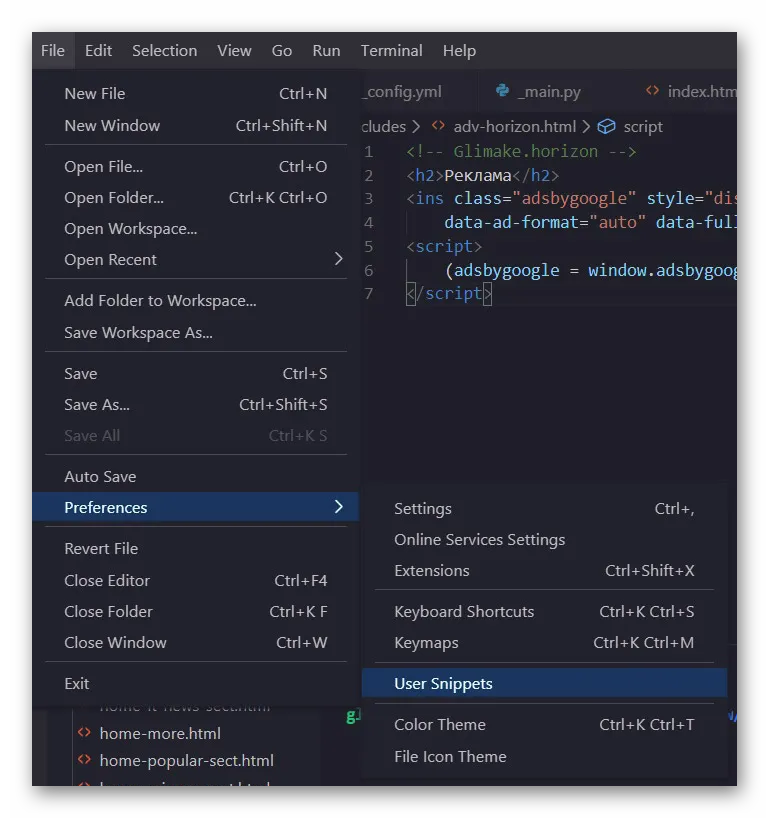This screenshot has width=769, height=818.
Task: Open Online Services Settings
Action: (544, 540)
